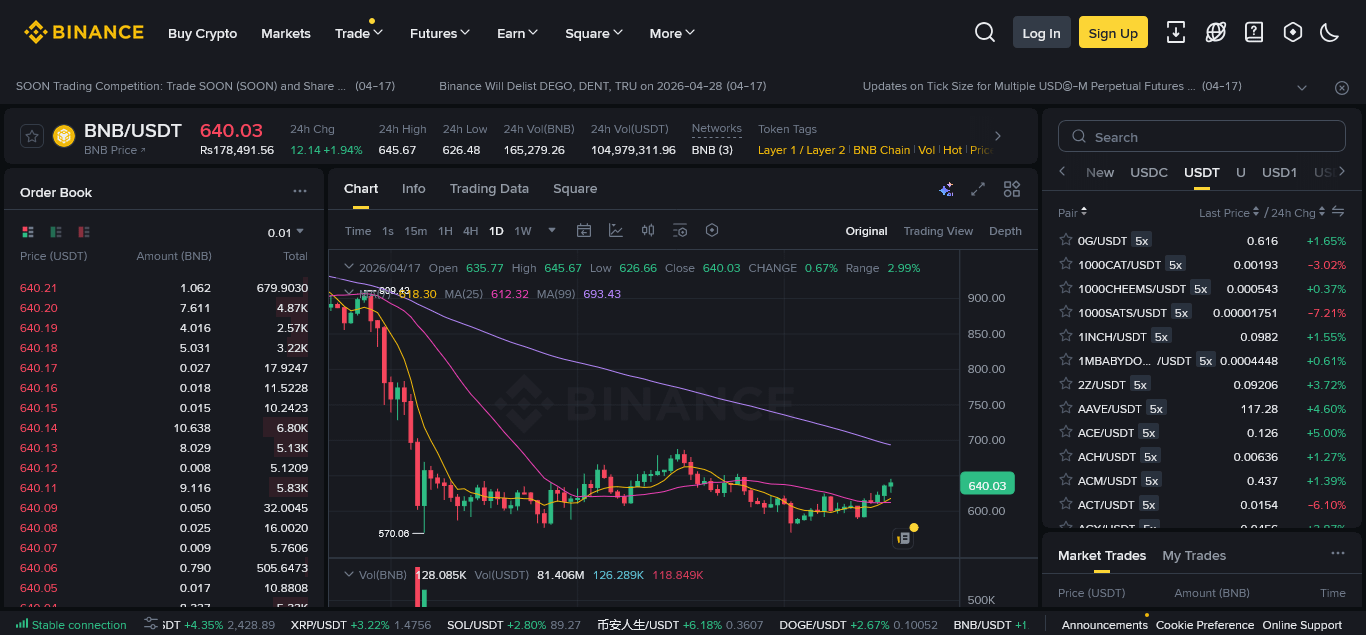Open the AI sparkle chart assistant icon
The height and width of the screenshot is (635, 1366).
(946, 189)
